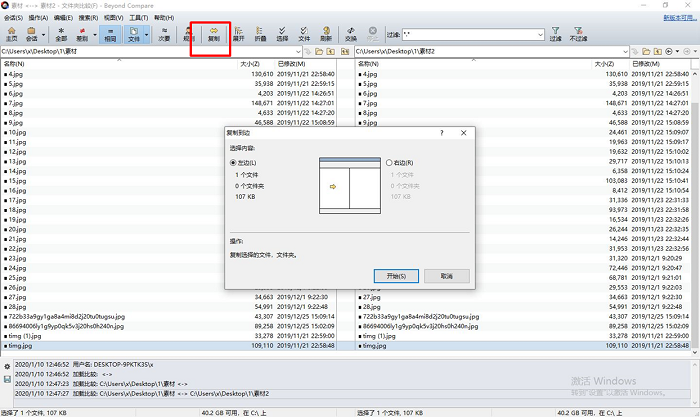The width and height of the screenshot is (700, 417).
Task: Click the 选择 (Select all) checkmark icon
Action: point(282,34)
